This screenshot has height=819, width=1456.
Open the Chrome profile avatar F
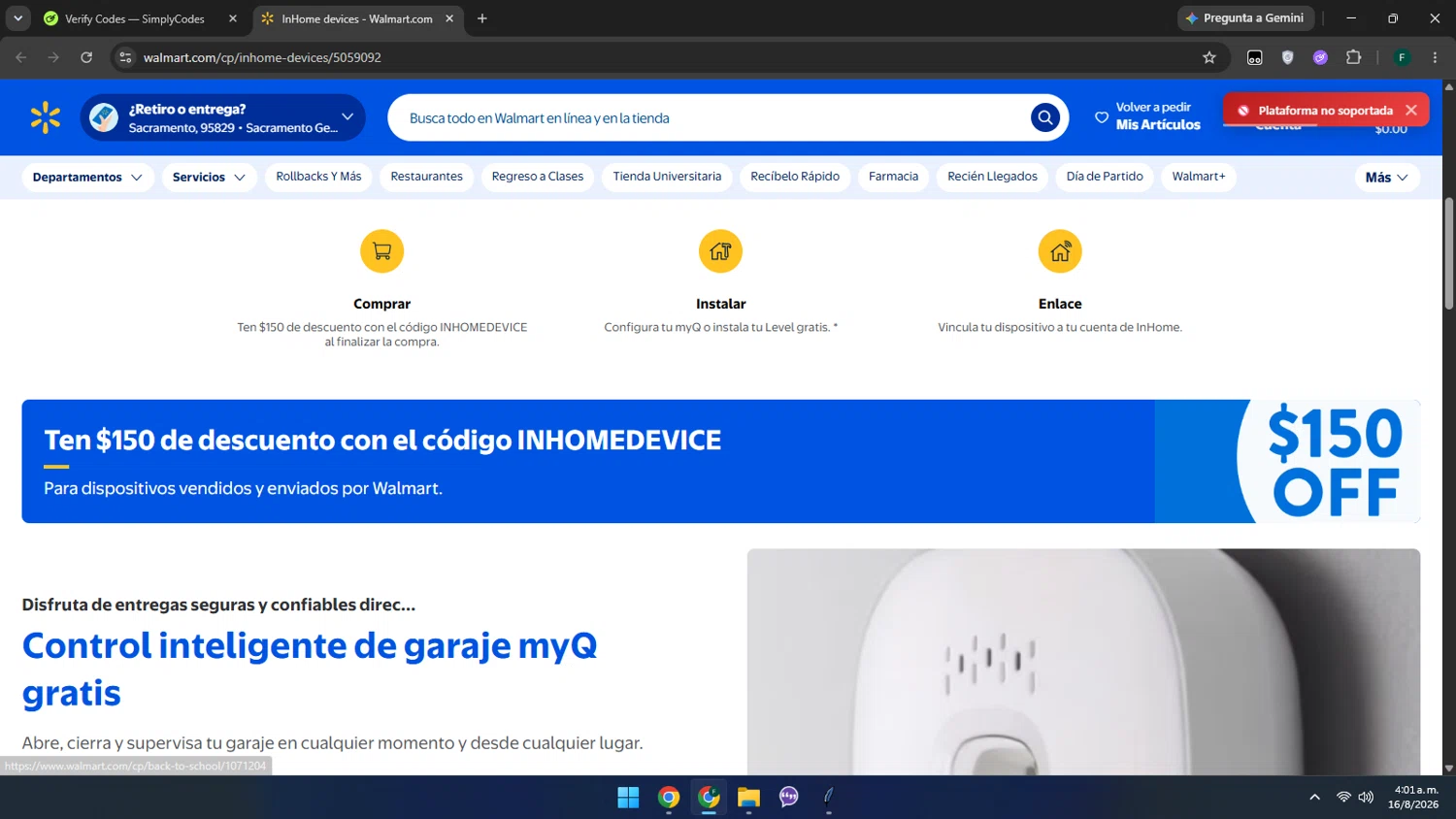point(1402,57)
